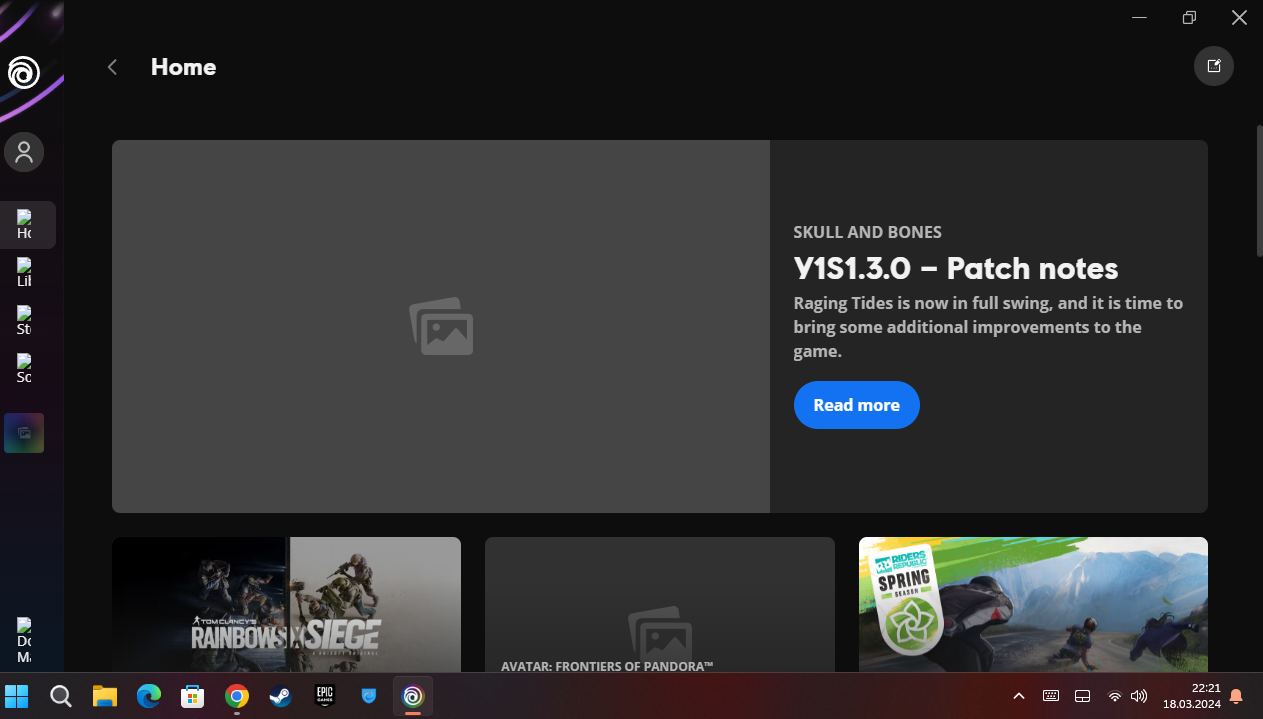Open the Avatar: Frontiers of Pandora card
The image size is (1263, 719).
point(660,604)
